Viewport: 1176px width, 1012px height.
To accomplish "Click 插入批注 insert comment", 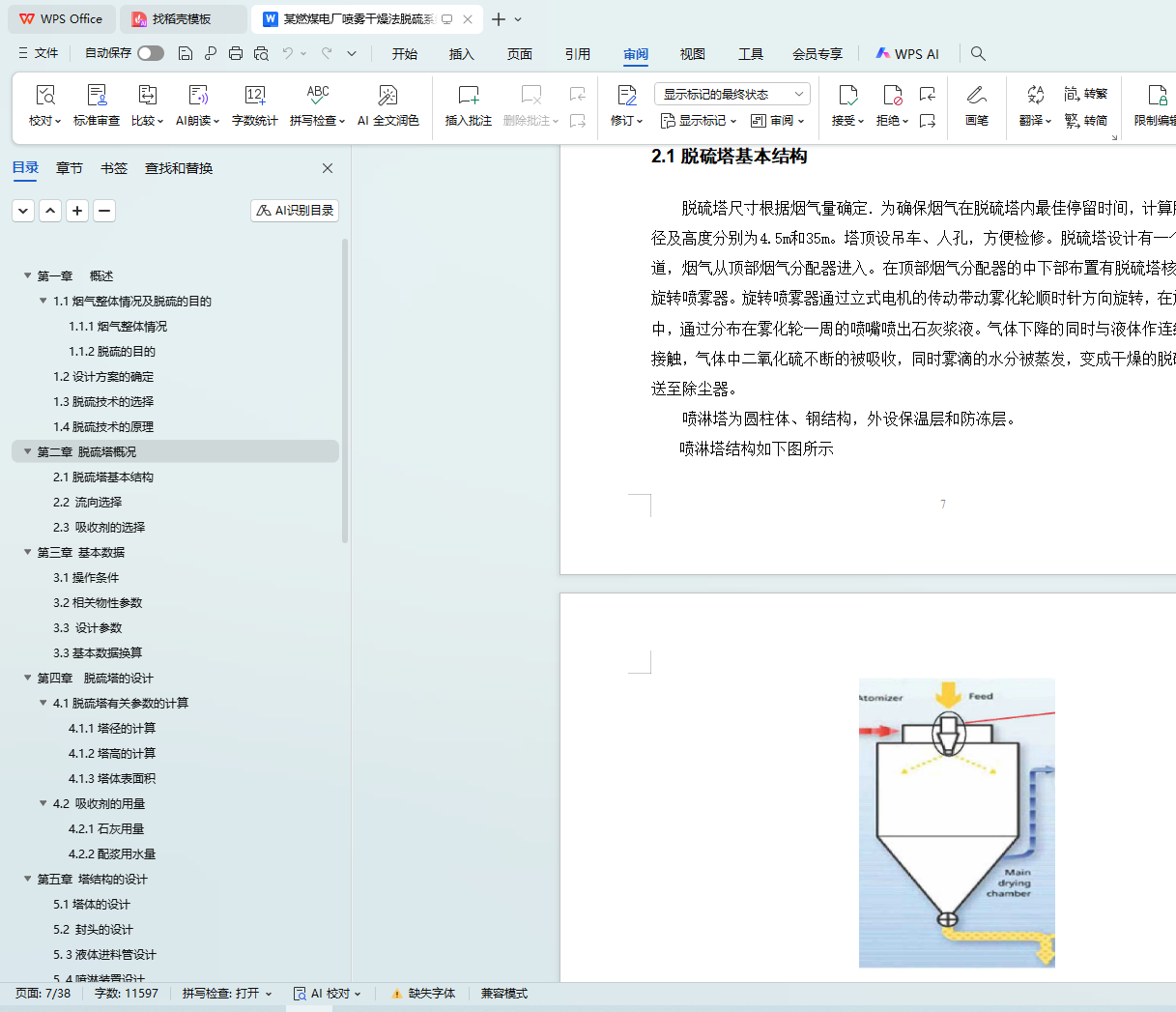I will [468, 105].
